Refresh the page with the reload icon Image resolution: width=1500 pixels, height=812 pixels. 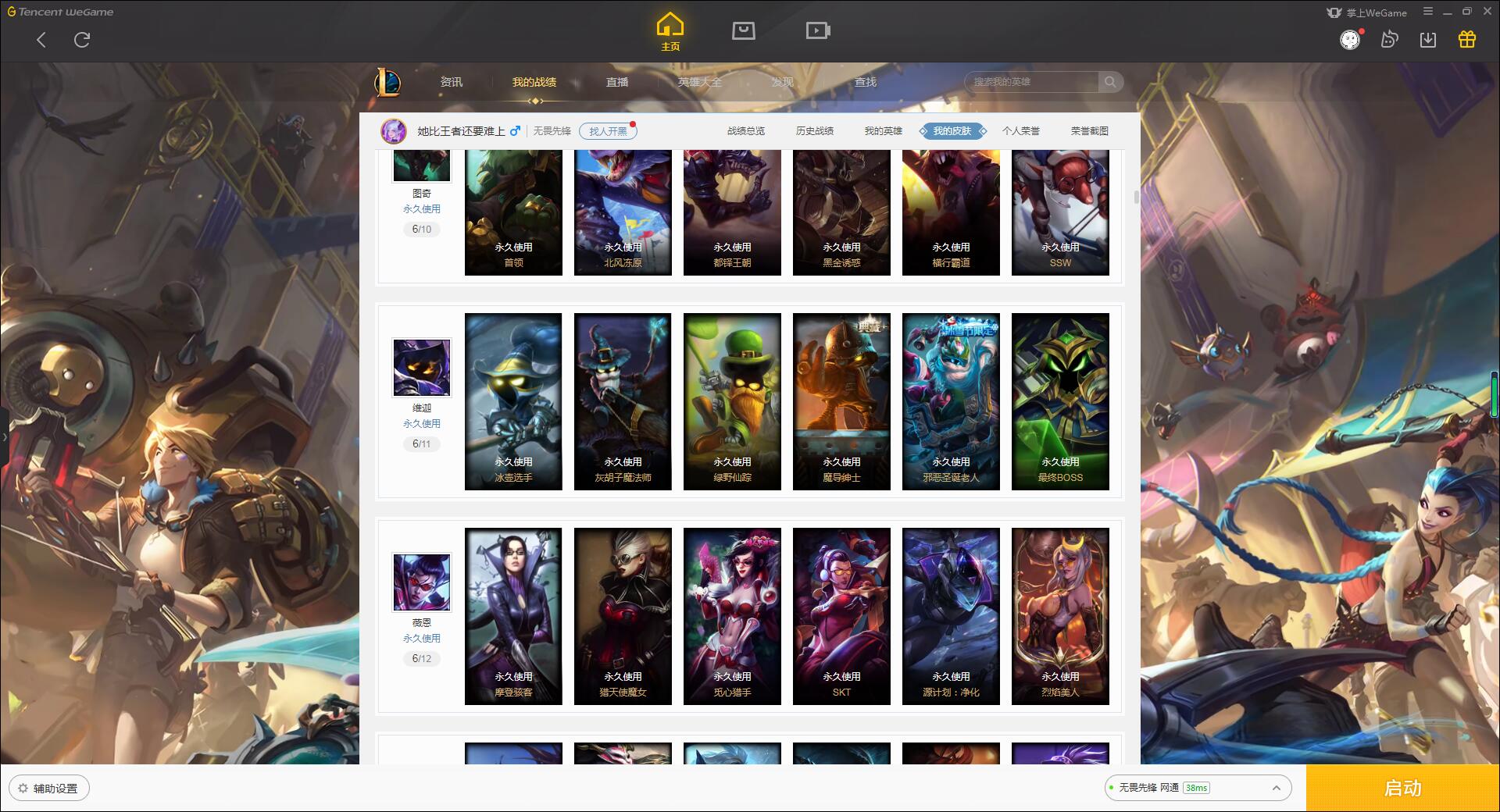point(82,40)
